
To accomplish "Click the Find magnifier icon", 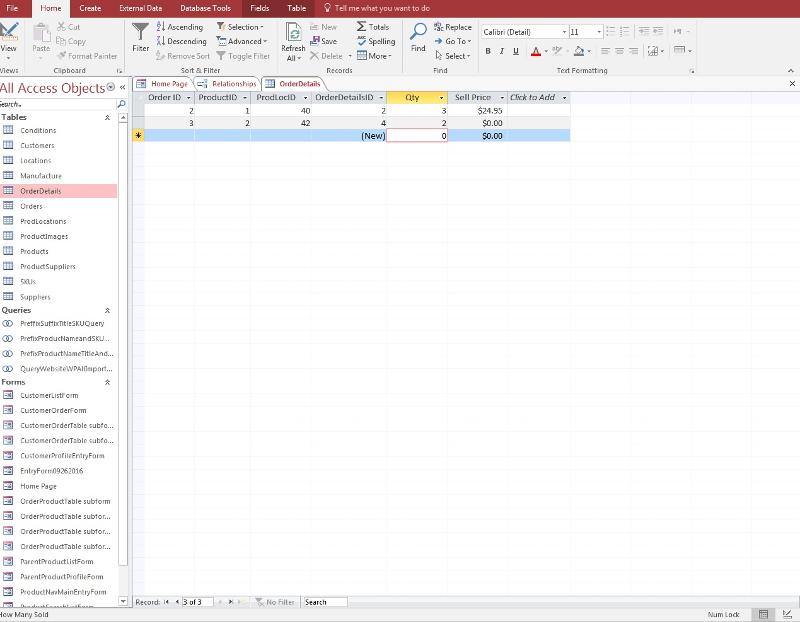I will [x=418, y=33].
